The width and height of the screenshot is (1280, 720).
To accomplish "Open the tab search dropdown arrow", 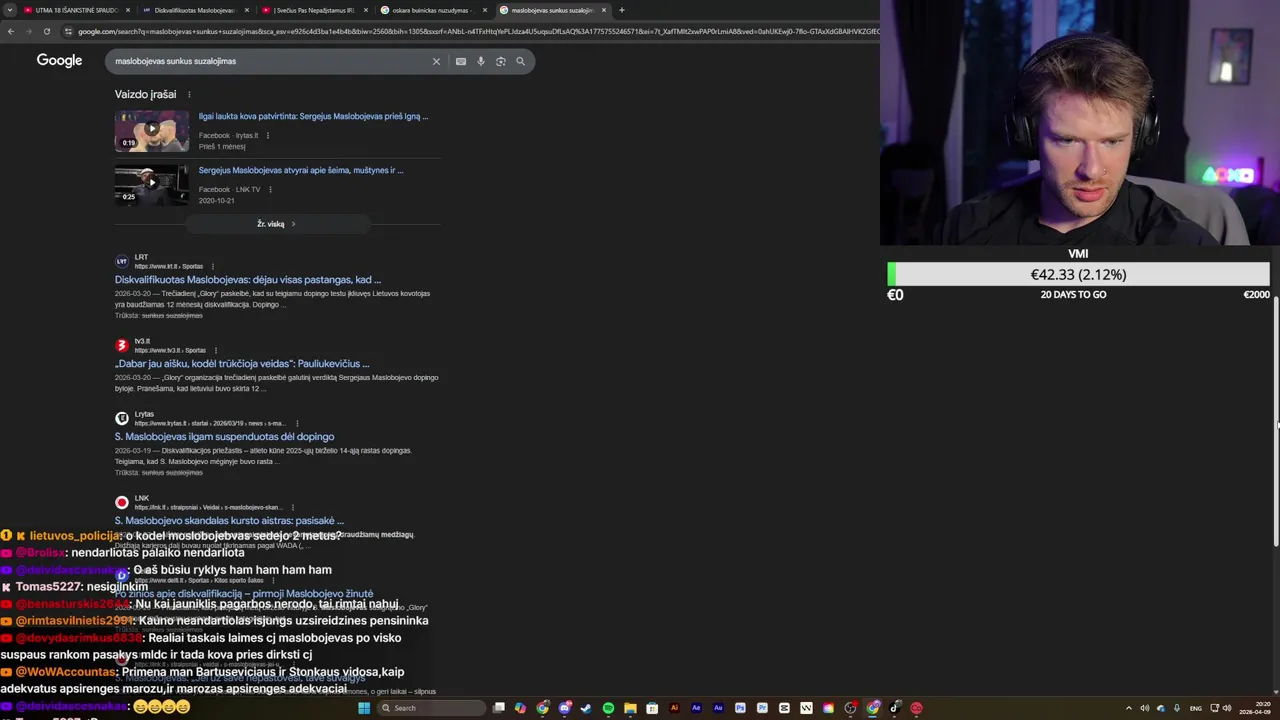I will click(10, 10).
